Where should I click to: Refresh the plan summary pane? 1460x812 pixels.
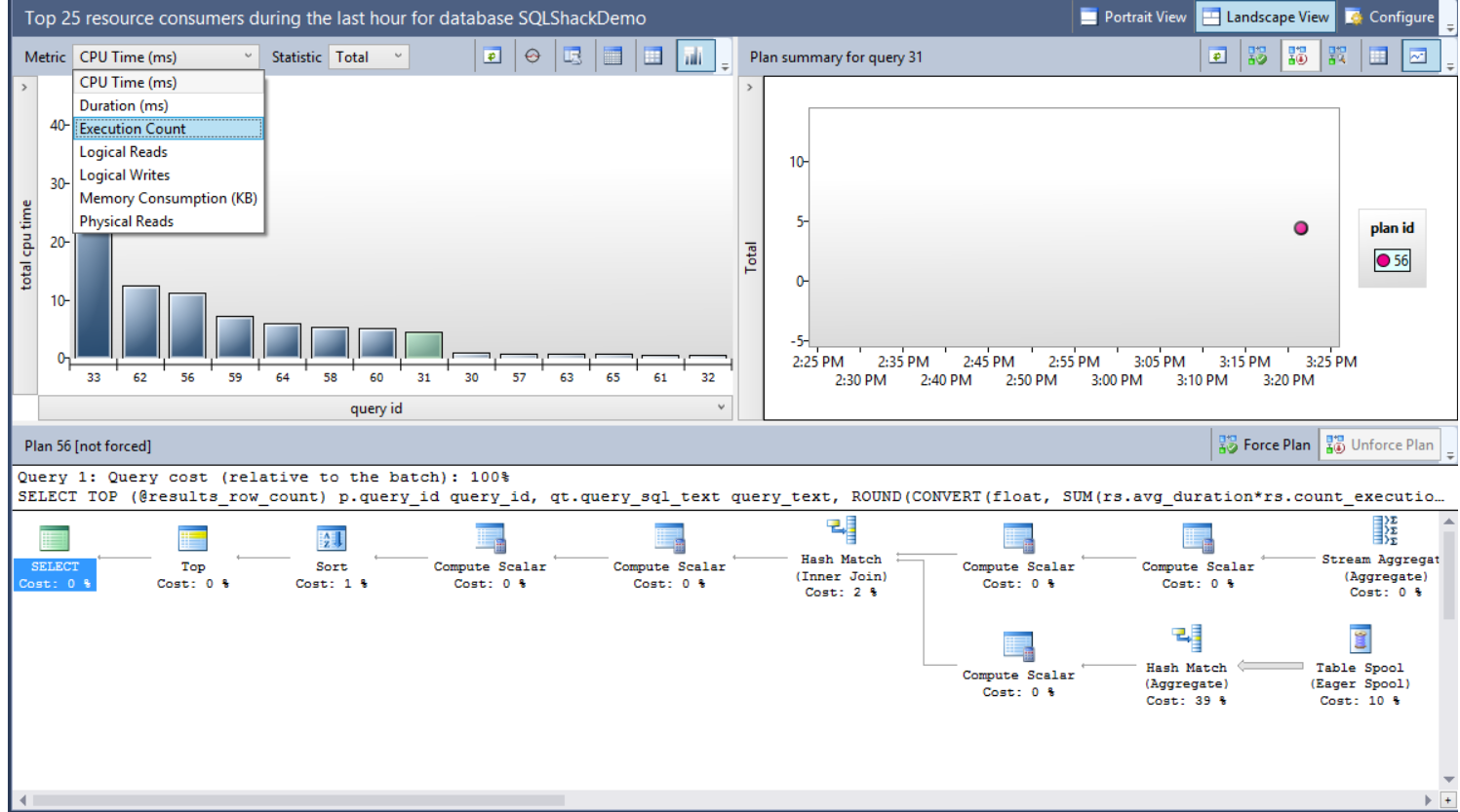tap(1217, 57)
